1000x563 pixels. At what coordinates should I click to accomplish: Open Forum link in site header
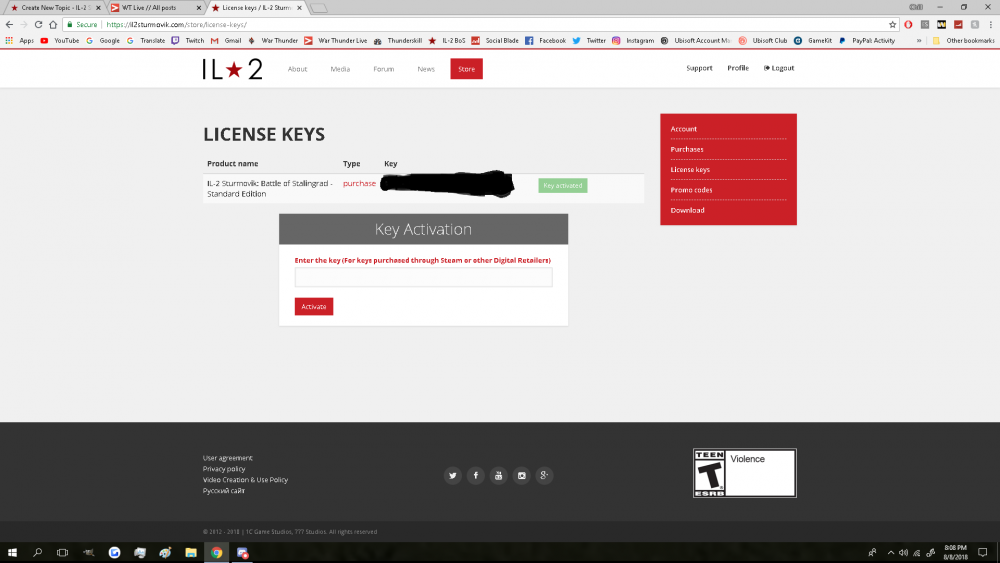tap(384, 69)
